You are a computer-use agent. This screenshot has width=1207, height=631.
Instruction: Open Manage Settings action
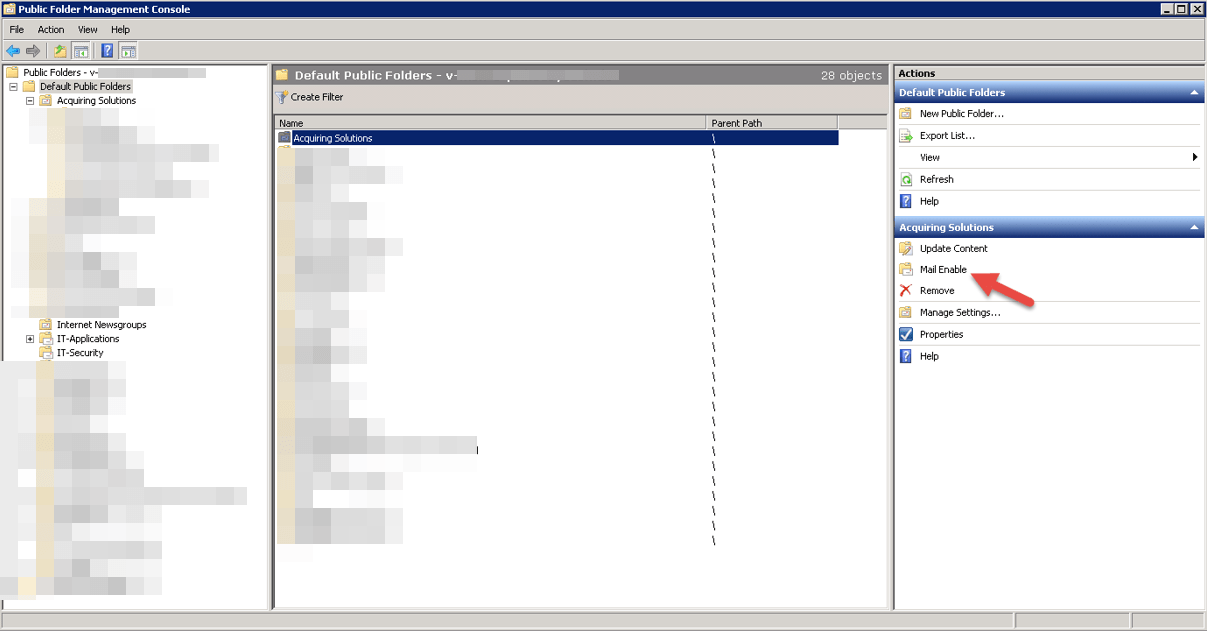(x=959, y=313)
